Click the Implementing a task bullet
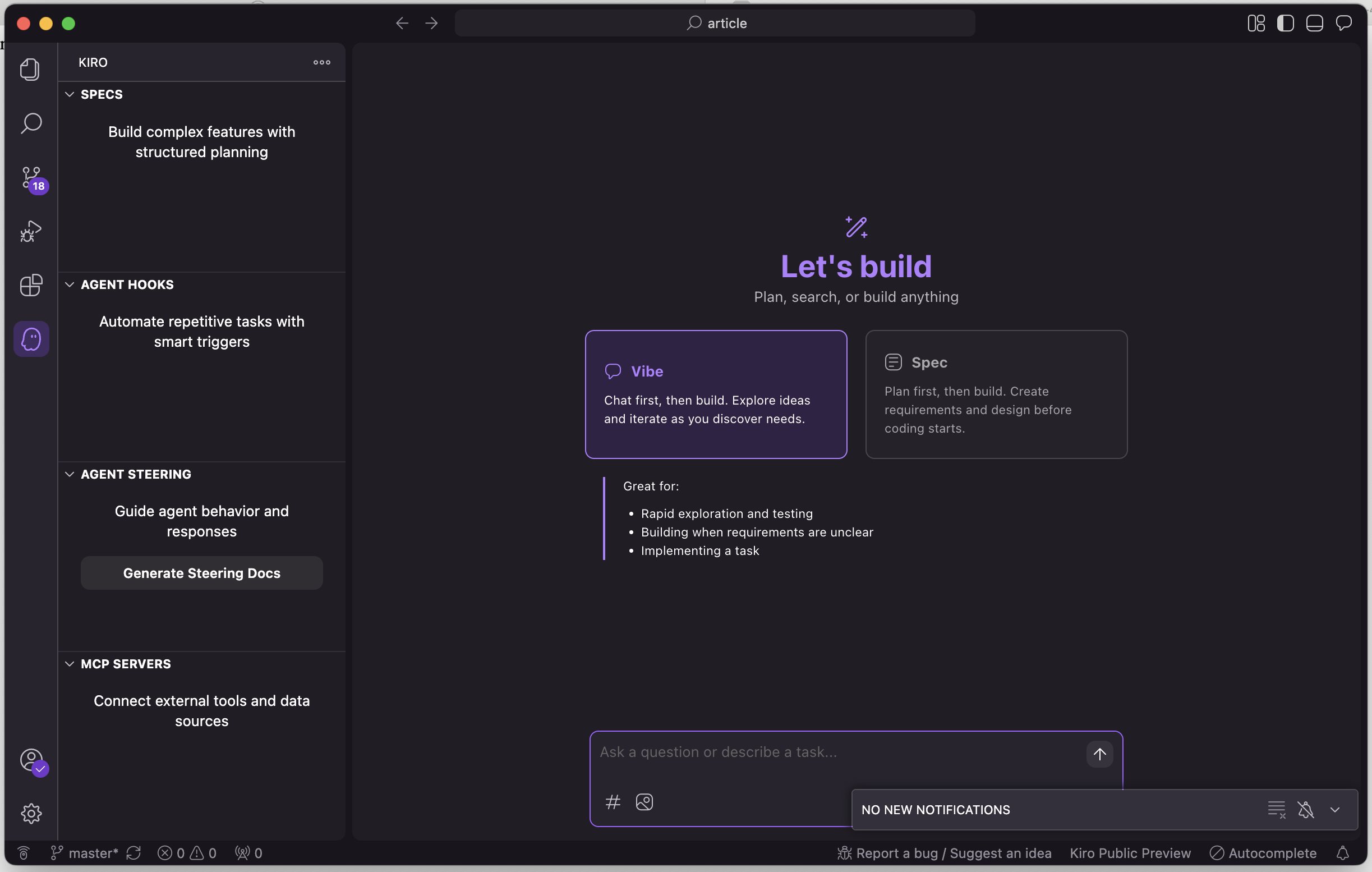1372x872 pixels. point(699,551)
